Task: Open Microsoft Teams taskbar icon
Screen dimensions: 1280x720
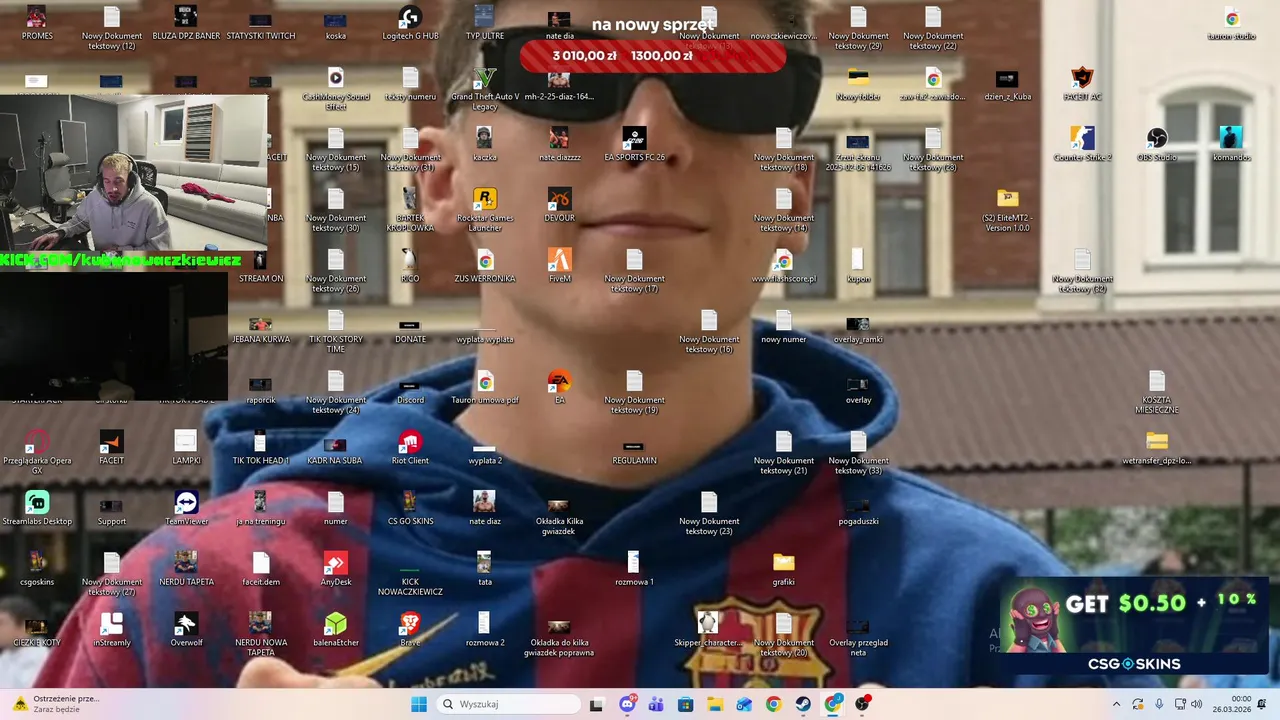Action: pyautogui.click(x=656, y=704)
